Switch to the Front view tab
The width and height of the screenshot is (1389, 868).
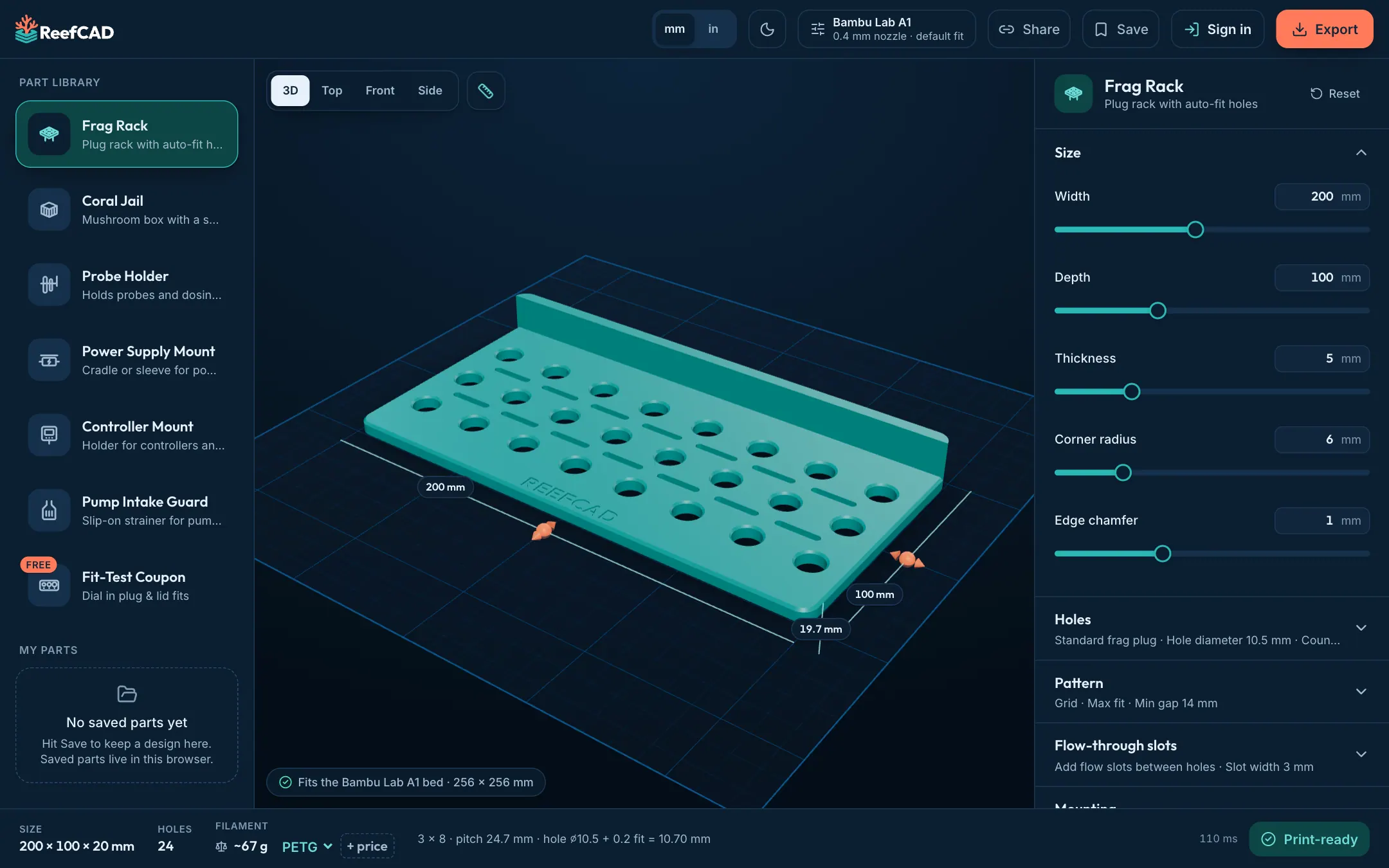pos(380,91)
